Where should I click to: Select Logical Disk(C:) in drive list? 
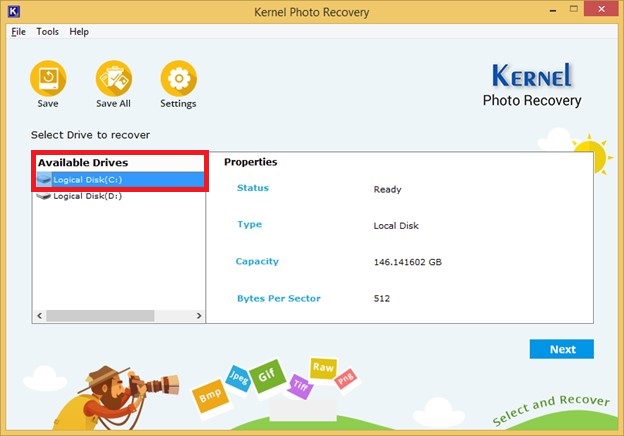[119, 179]
